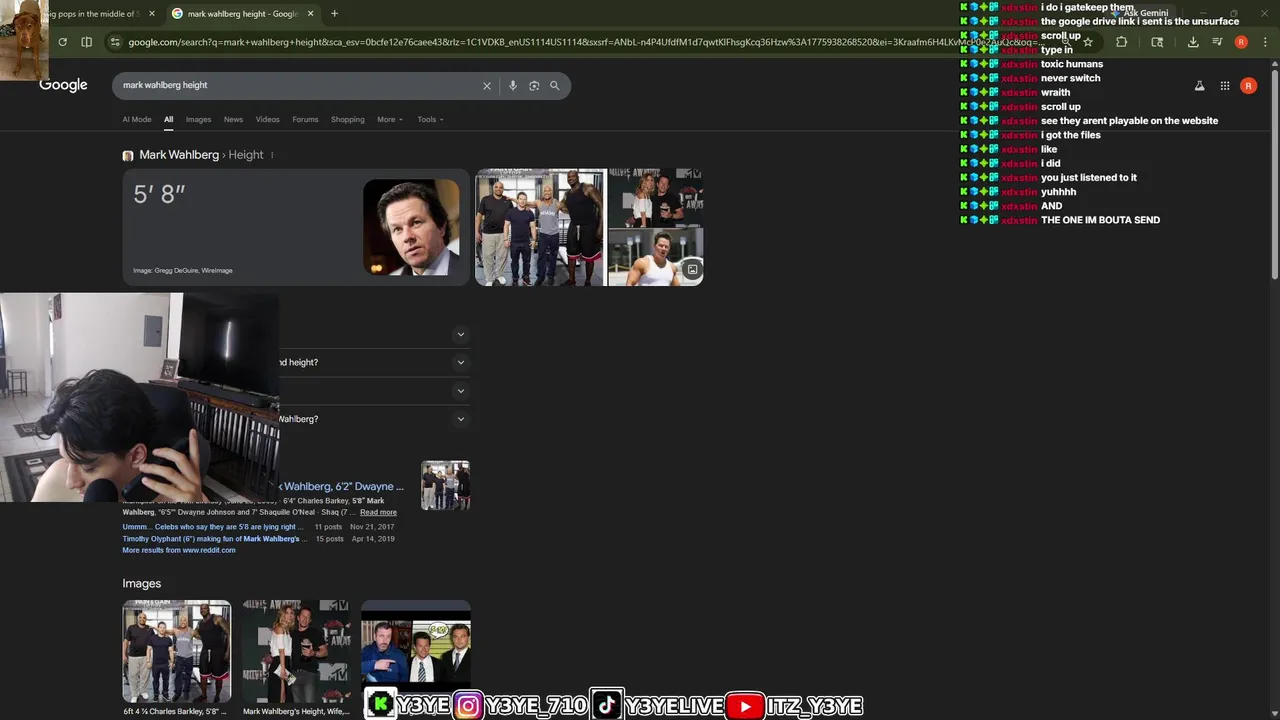Reload the page with the refresh icon

62,42
